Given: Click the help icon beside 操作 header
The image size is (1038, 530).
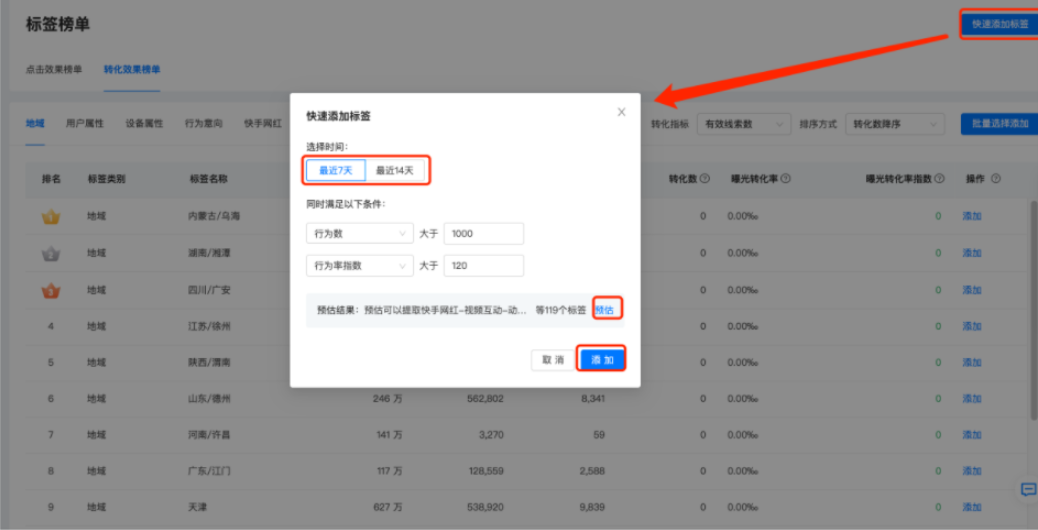Looking at the screenshot, I should [x=996, y=179].
